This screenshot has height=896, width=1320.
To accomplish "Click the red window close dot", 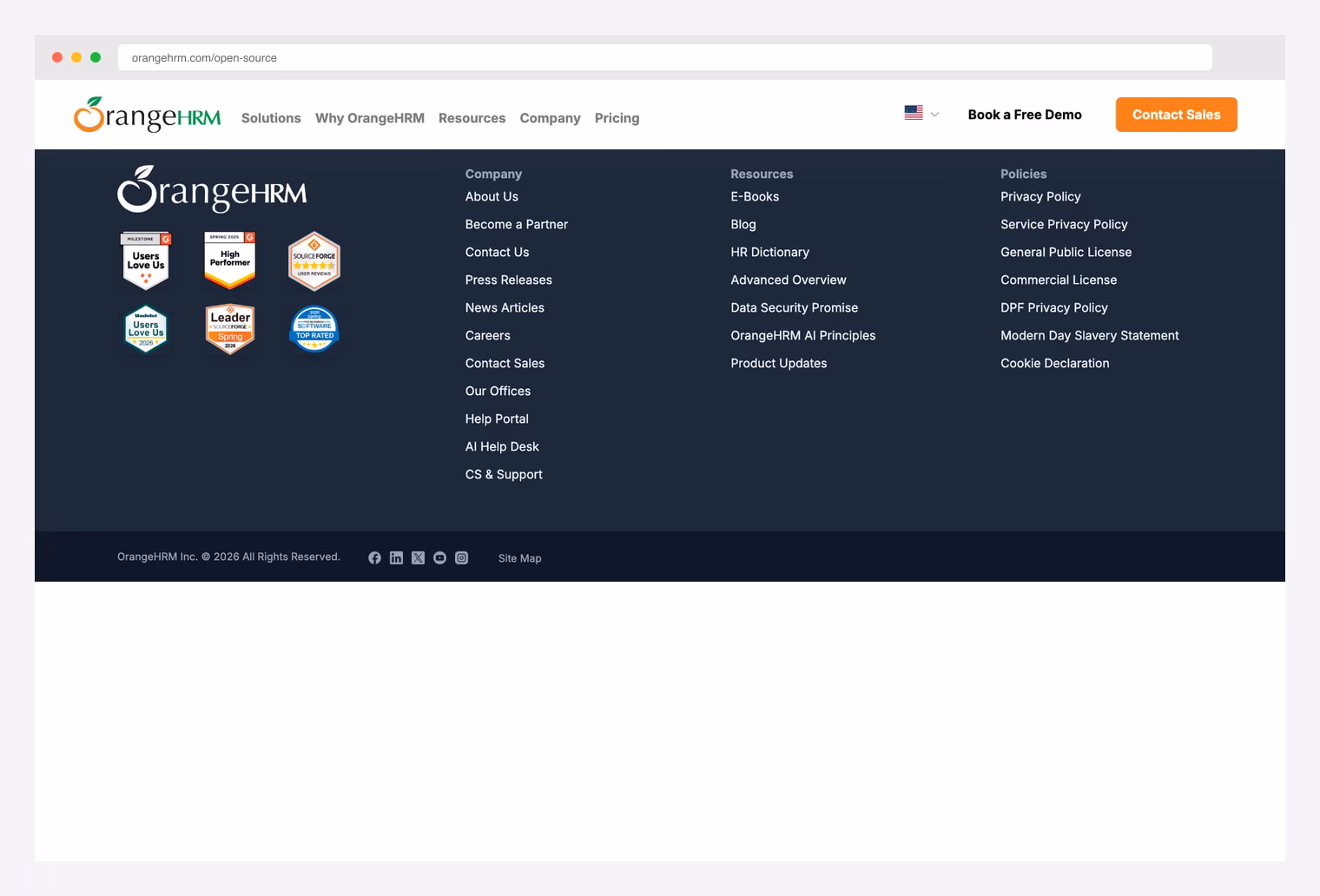I will [x=57, y=57].
